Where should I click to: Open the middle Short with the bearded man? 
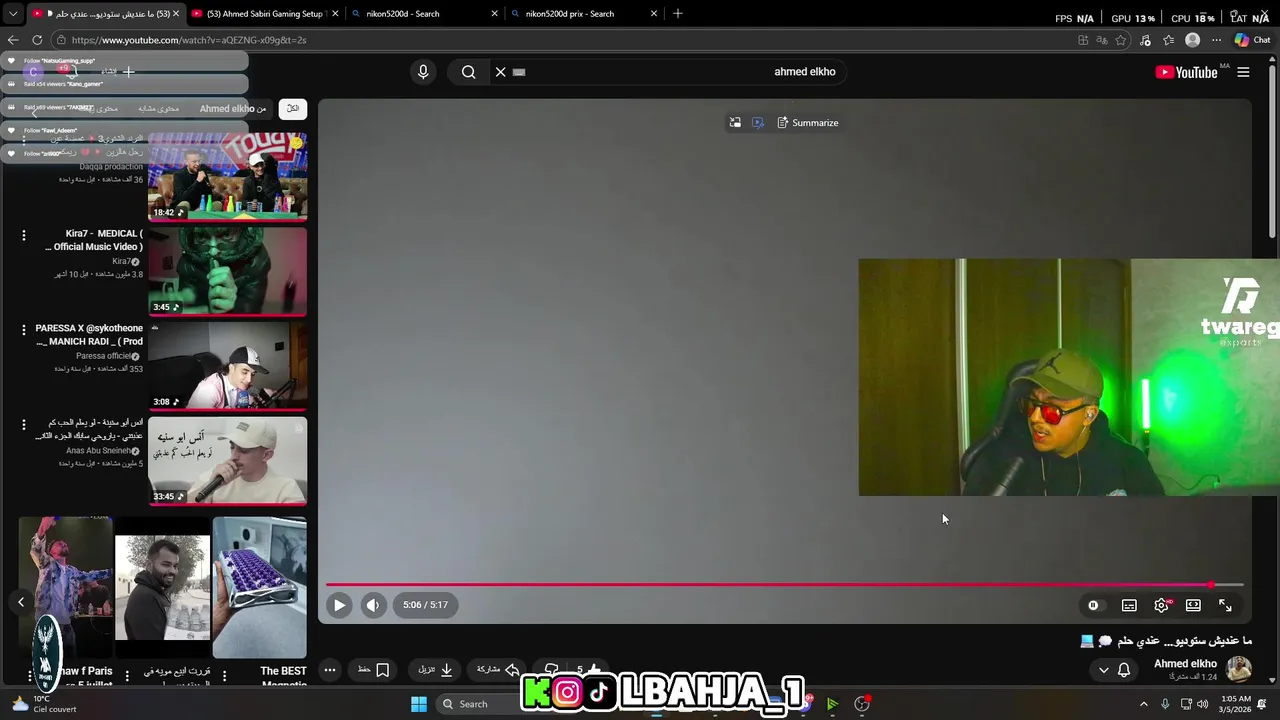click(162, 588)
